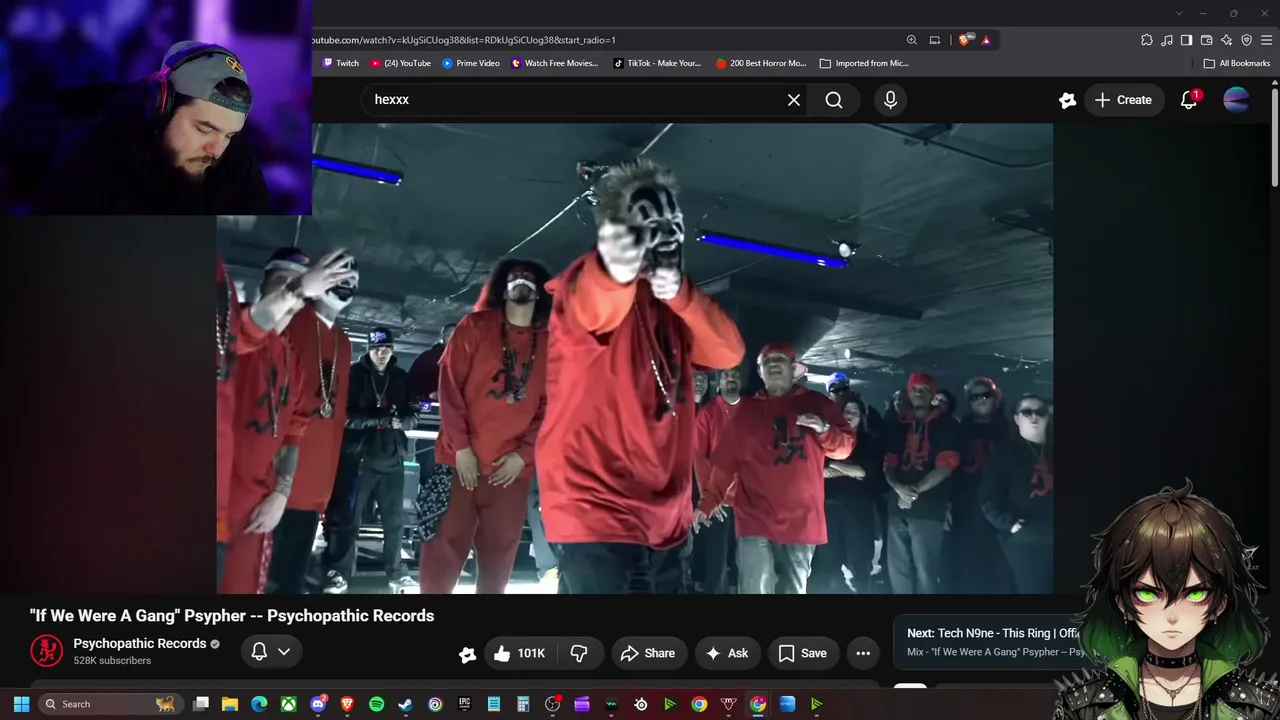Screen dimensions: 1280x720
Task: Open Steam from the taskbar
Action: click(x=405, y=704)
